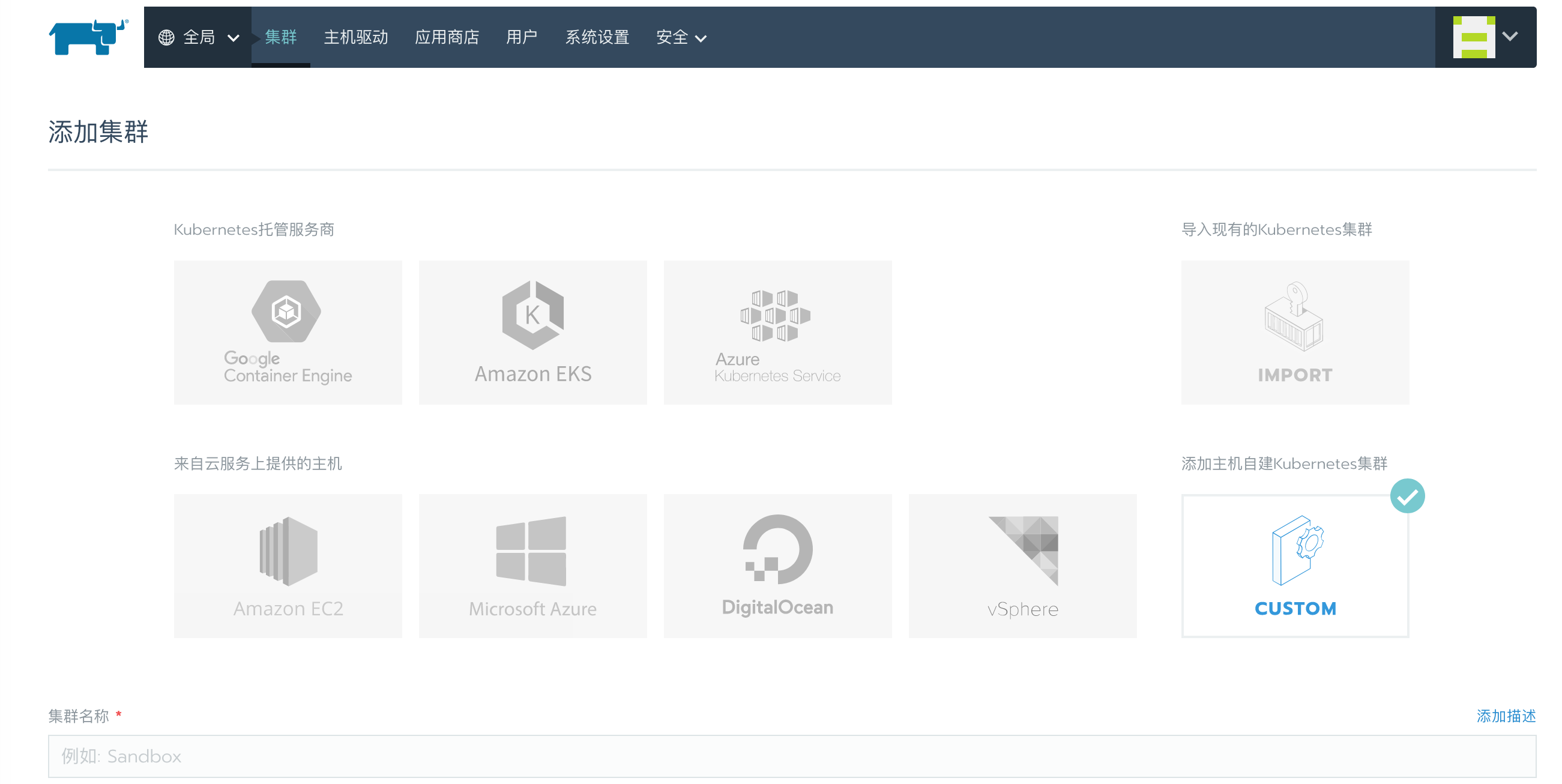The image size is (1562, 784).
Task: Go to 应用商店 in the navigation
Action: [x=447, y=37]
